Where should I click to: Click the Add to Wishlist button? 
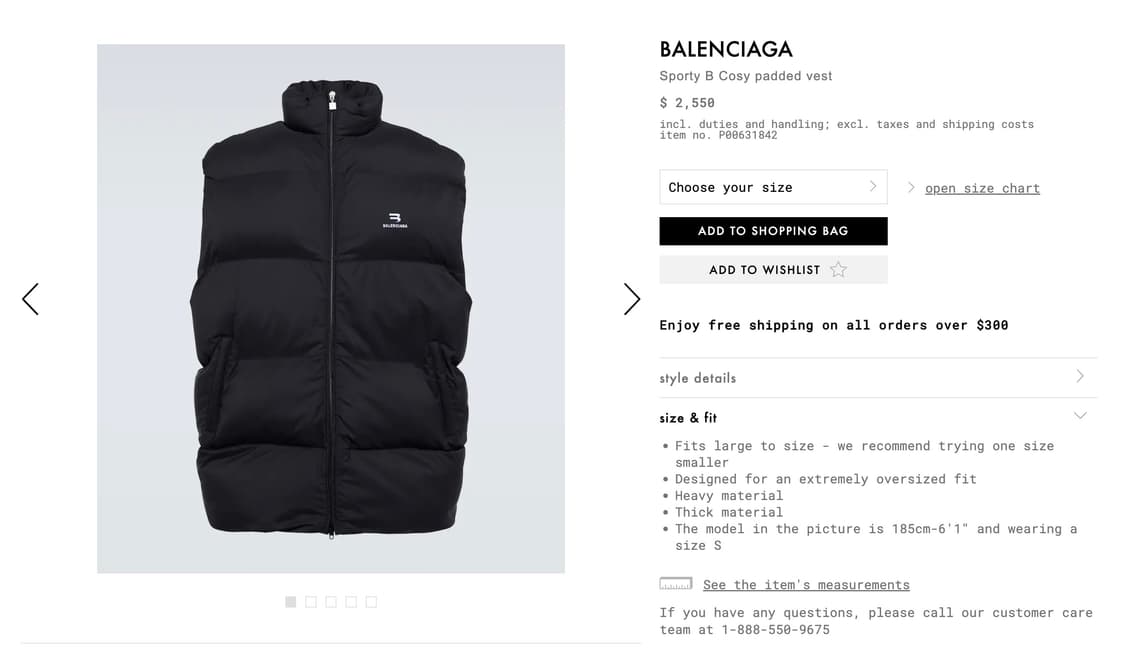773,270
